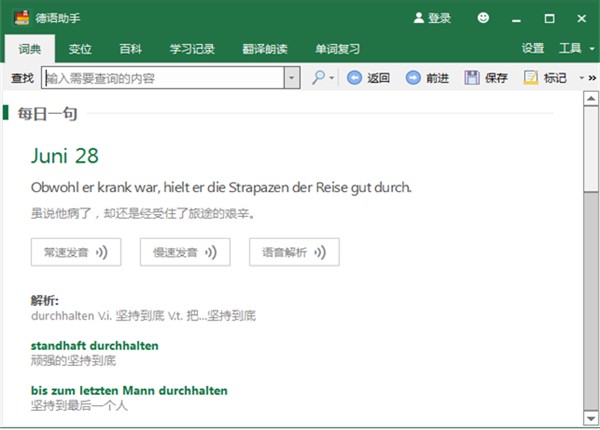Click the 返回 back arrow icon
Viewport: 600px width, 430px height.
tap(354, 78)
